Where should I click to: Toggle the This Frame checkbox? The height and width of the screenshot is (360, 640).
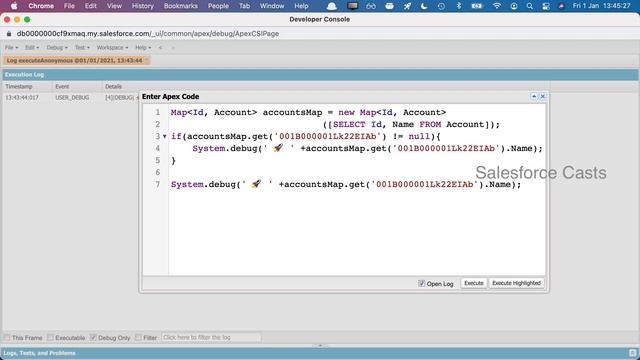7,337
